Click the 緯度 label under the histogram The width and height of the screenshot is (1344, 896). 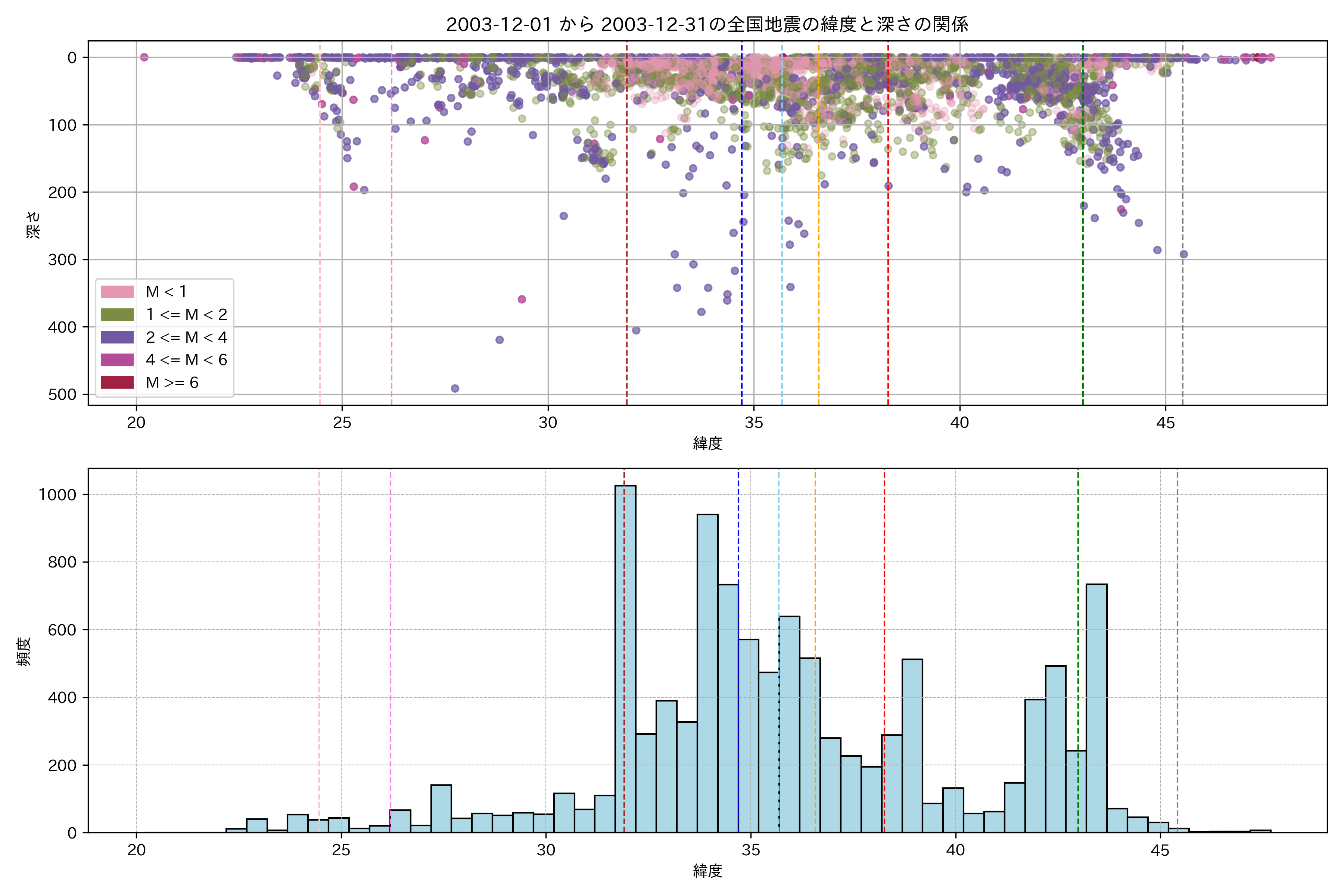[x=707, y=871]
